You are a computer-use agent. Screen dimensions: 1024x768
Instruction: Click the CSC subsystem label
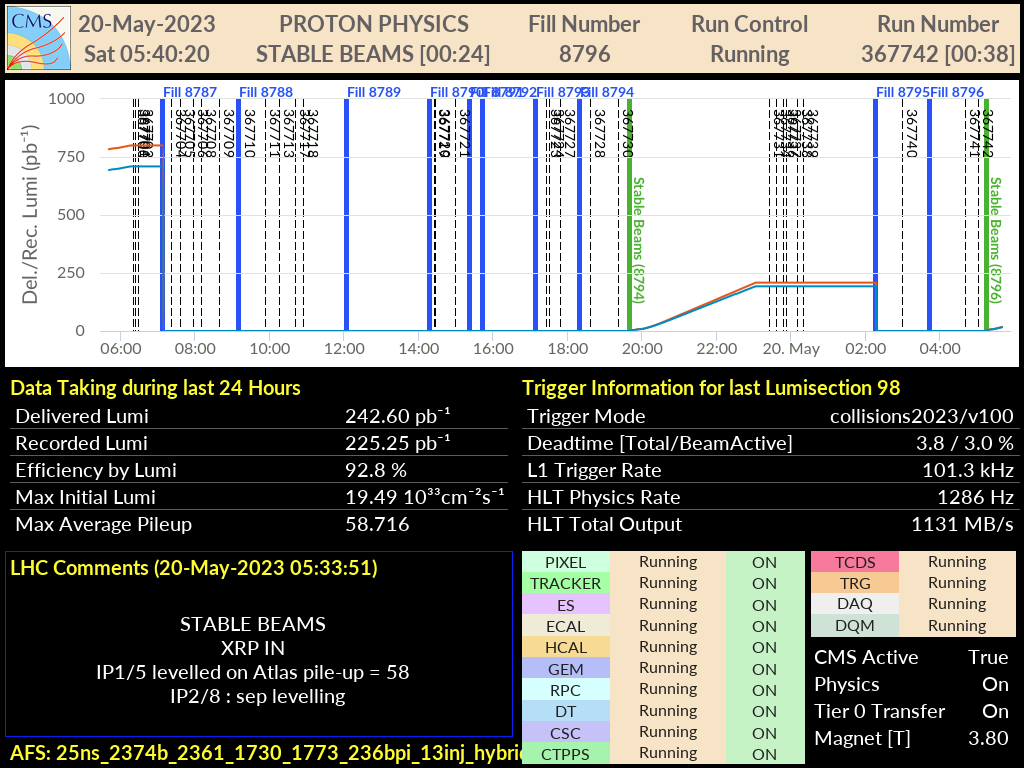[x=566, y=733]
